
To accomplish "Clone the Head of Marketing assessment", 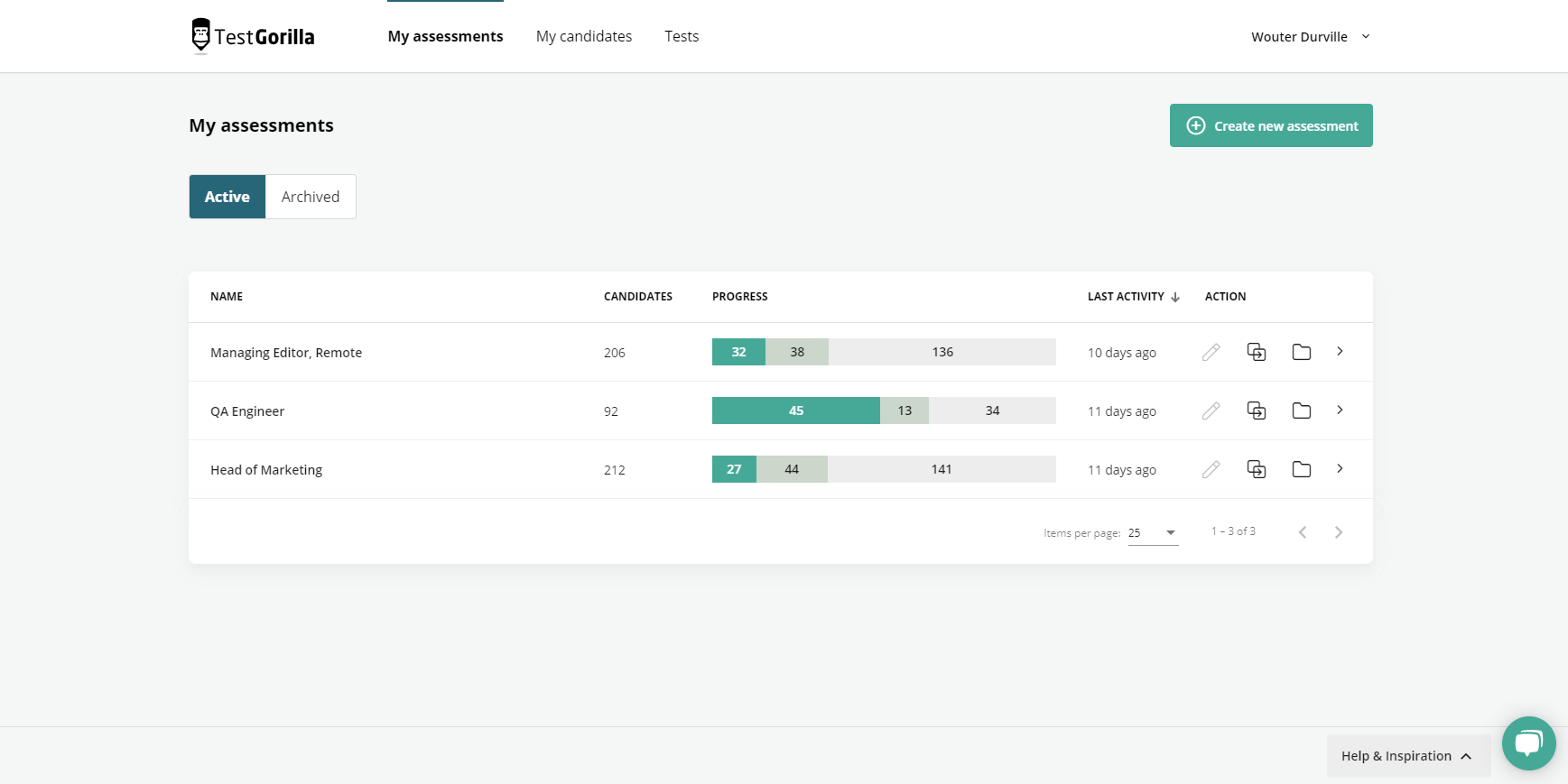I will tap(1256, 469).
